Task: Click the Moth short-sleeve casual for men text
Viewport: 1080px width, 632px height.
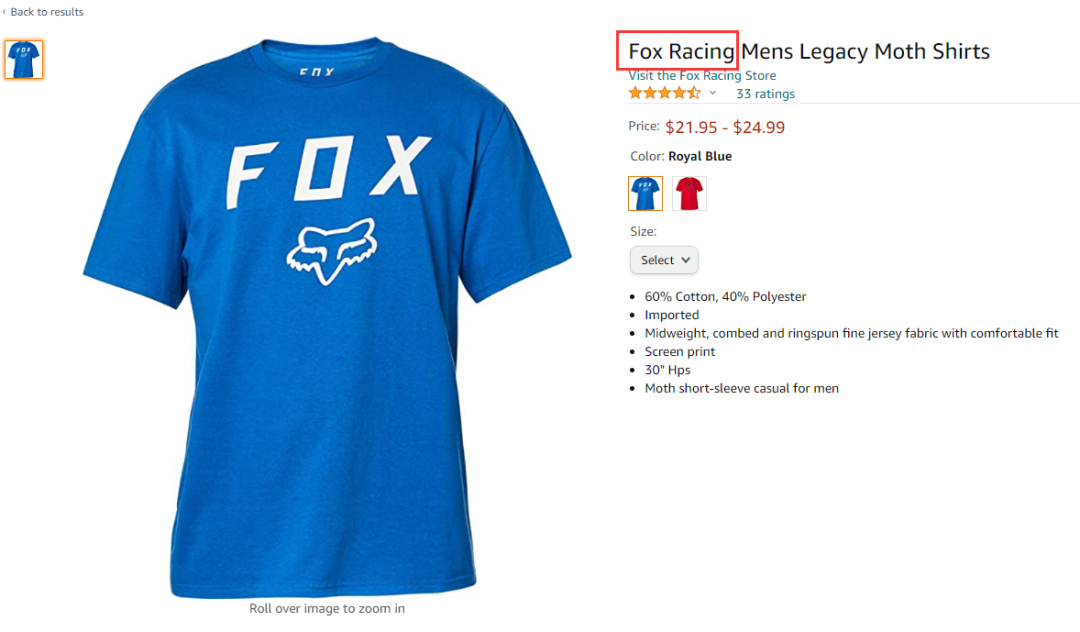Action: (742, 388)
